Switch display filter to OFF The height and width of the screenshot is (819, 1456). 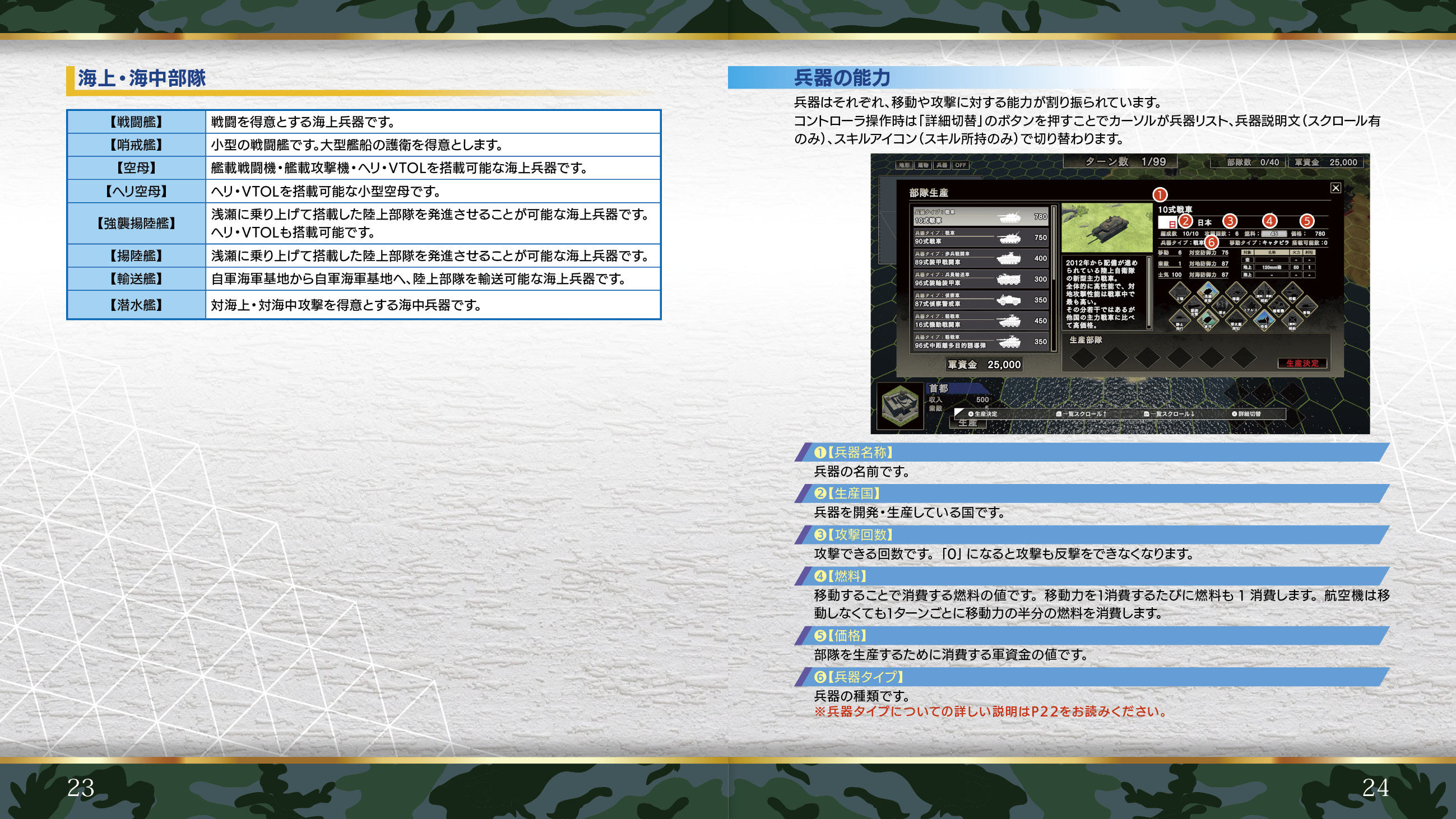pyautogui.click(x=961, y=165)
